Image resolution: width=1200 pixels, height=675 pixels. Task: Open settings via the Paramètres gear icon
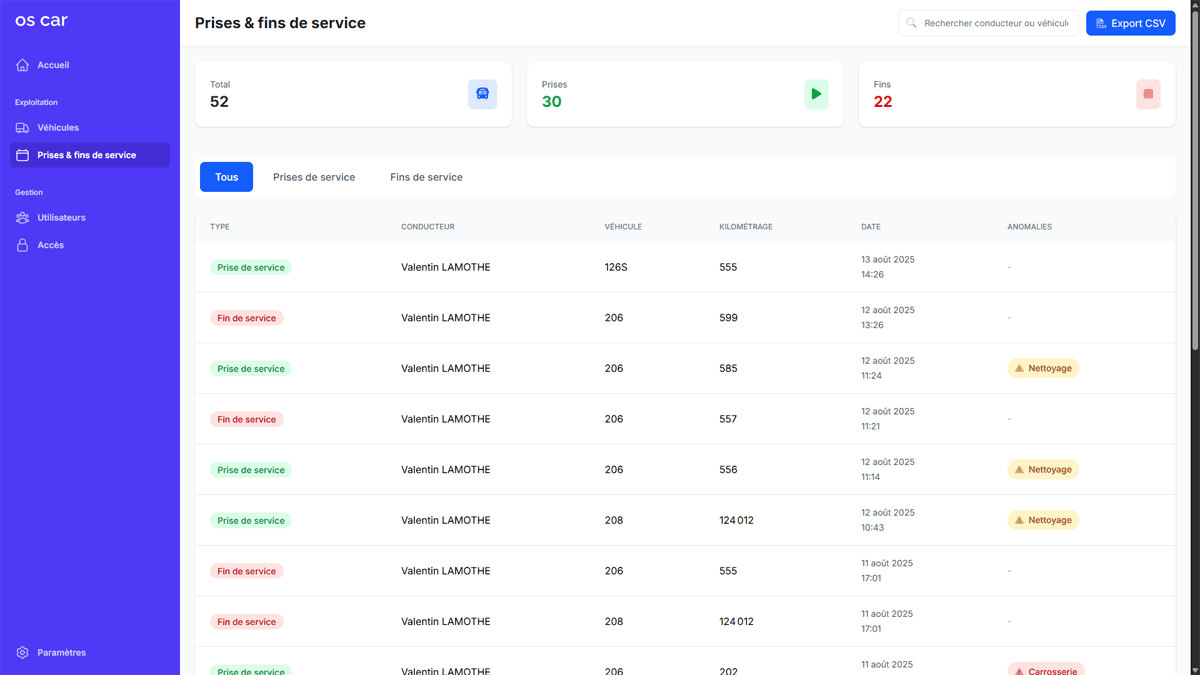click(23, 653)
